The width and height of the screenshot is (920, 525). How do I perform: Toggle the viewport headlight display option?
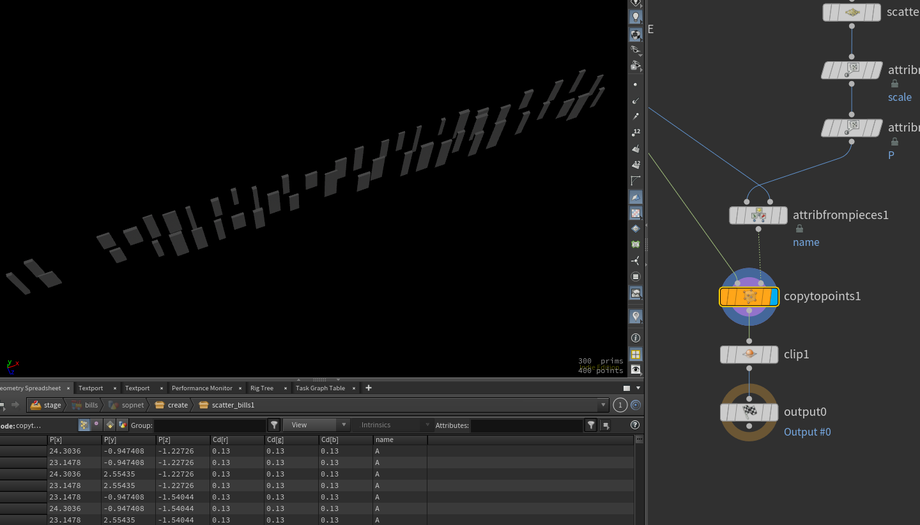tap(635, 317)
